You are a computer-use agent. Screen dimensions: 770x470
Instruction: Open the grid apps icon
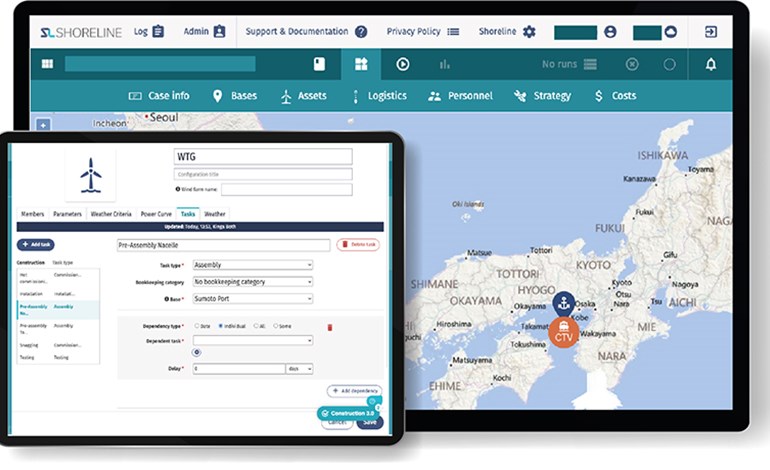[x=47, y=64]
